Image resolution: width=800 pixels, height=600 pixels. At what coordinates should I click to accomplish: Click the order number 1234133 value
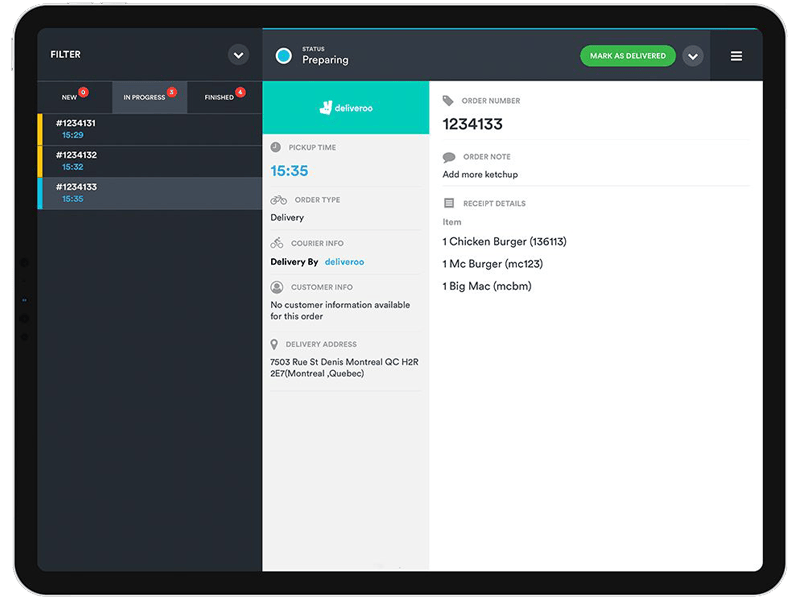[472, 124]
